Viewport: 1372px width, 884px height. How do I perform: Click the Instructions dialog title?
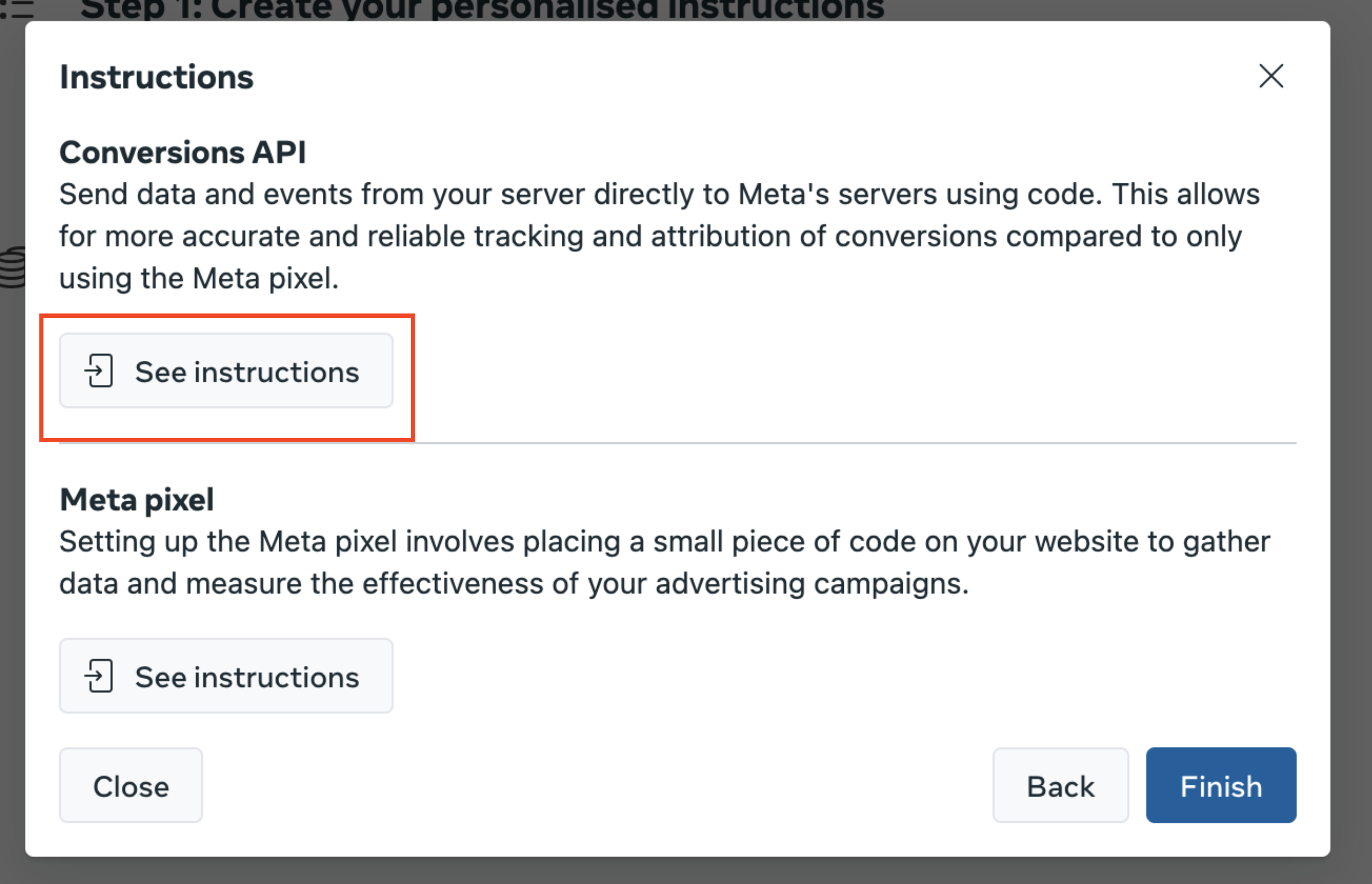click(x=157, y=77)
